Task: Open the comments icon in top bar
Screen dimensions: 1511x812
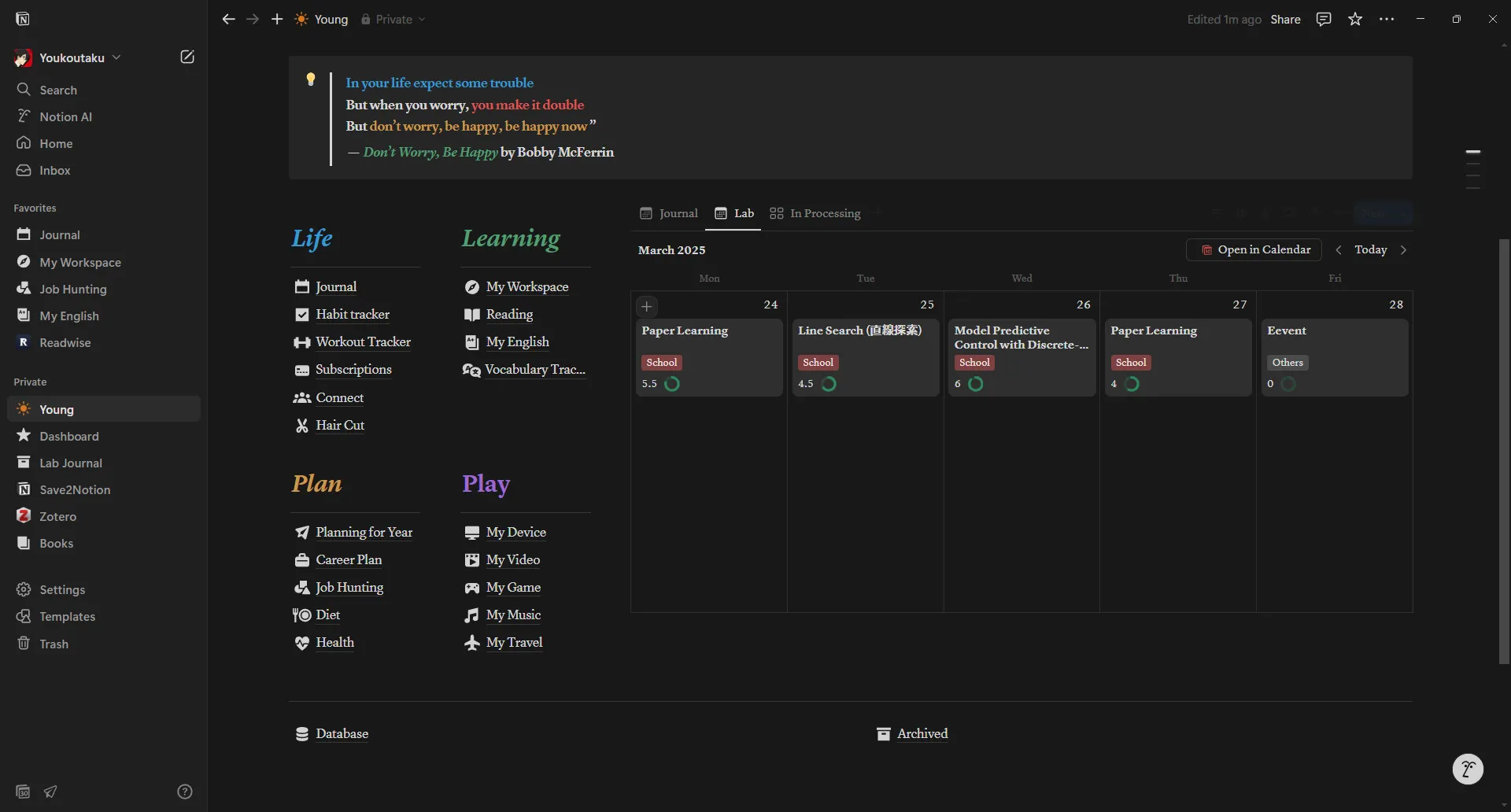Action: point(1324,20)
